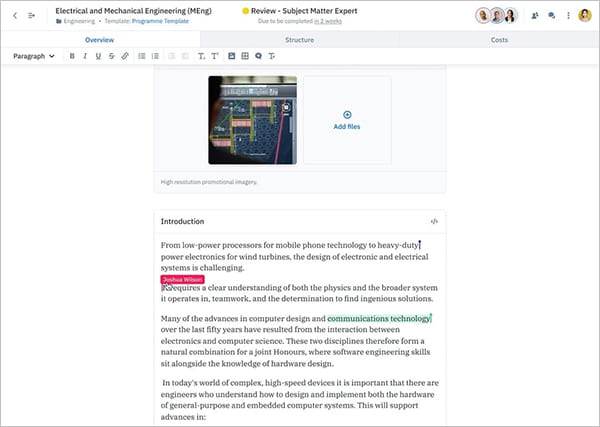Toggle source code view for the Introduction section

[x=434, y=222]
